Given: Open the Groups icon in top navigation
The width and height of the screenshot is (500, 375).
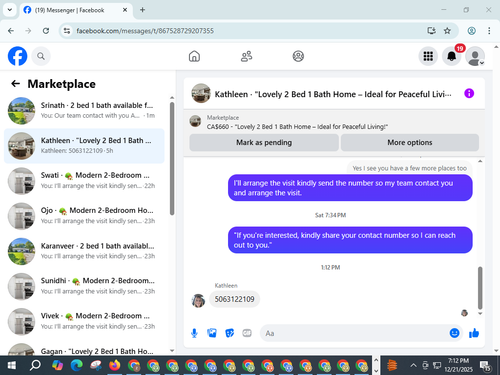Looking at the screenshot, I should [x=298, y=56].
